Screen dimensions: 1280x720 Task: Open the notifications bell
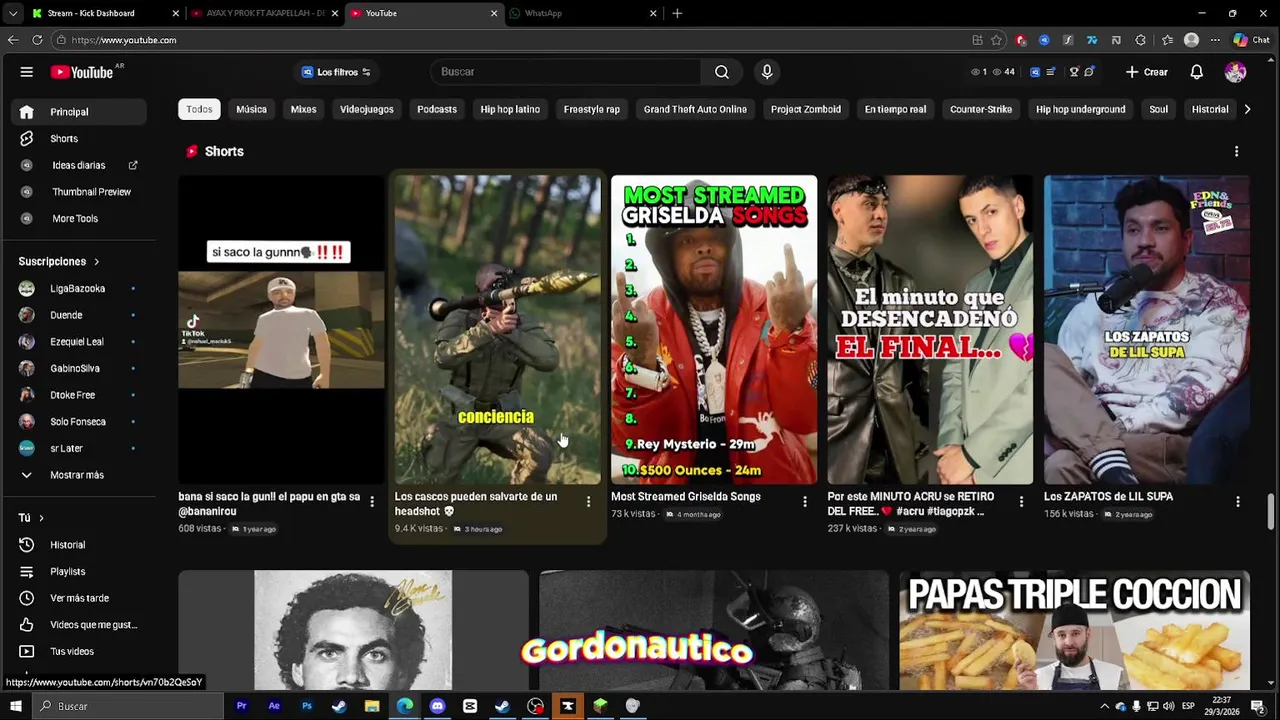click(1196, 72)
